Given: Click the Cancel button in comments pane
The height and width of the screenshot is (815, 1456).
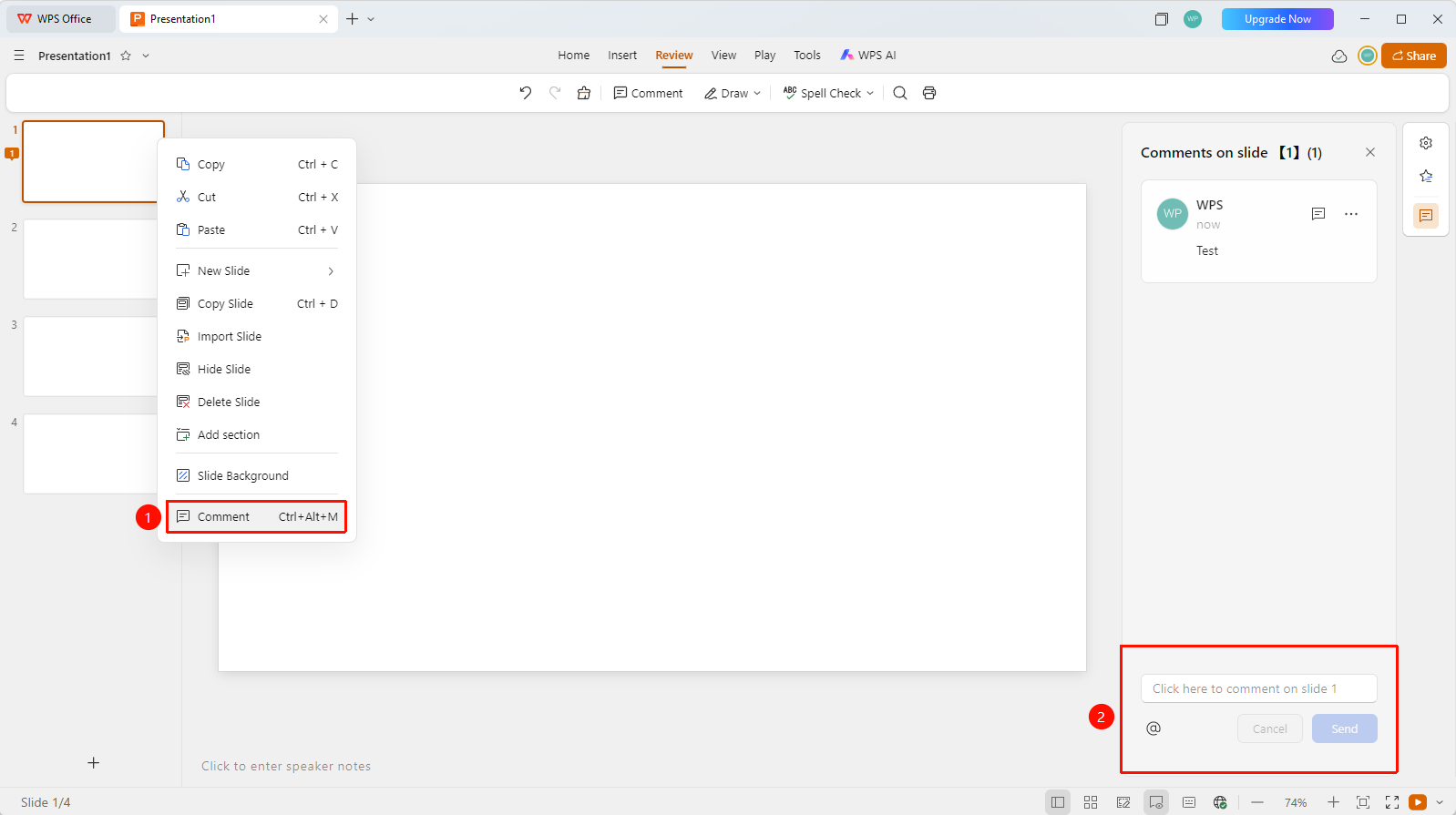Looking at the screenshot, I should [1269, 728].
